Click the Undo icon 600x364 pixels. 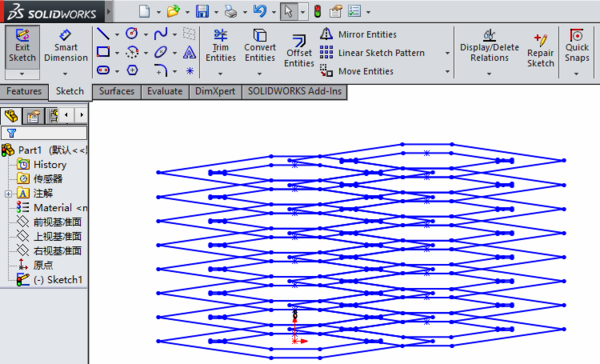[x=260, y=11]
